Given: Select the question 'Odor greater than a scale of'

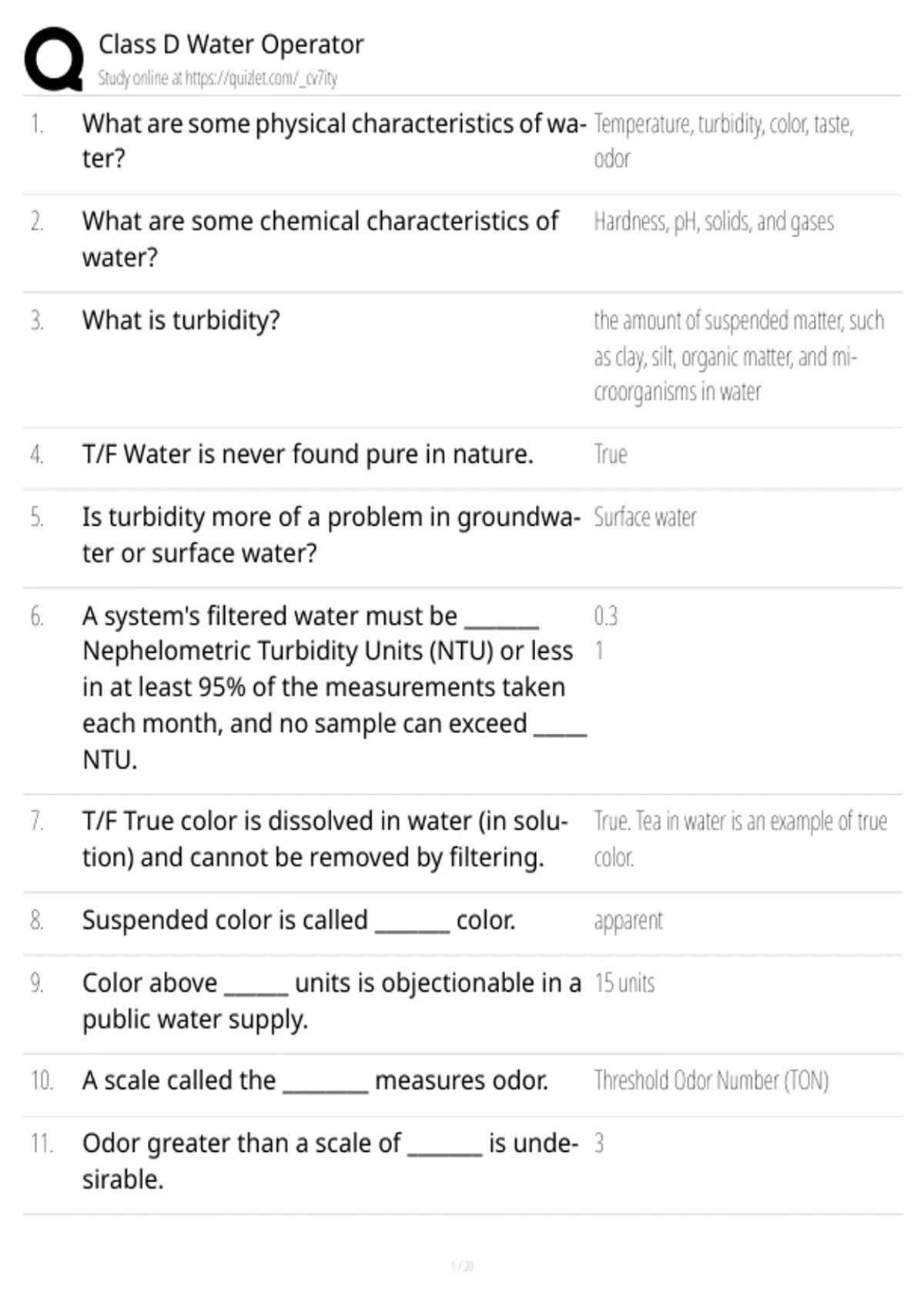Looking at the screenshot, I should click(330, 1160).
